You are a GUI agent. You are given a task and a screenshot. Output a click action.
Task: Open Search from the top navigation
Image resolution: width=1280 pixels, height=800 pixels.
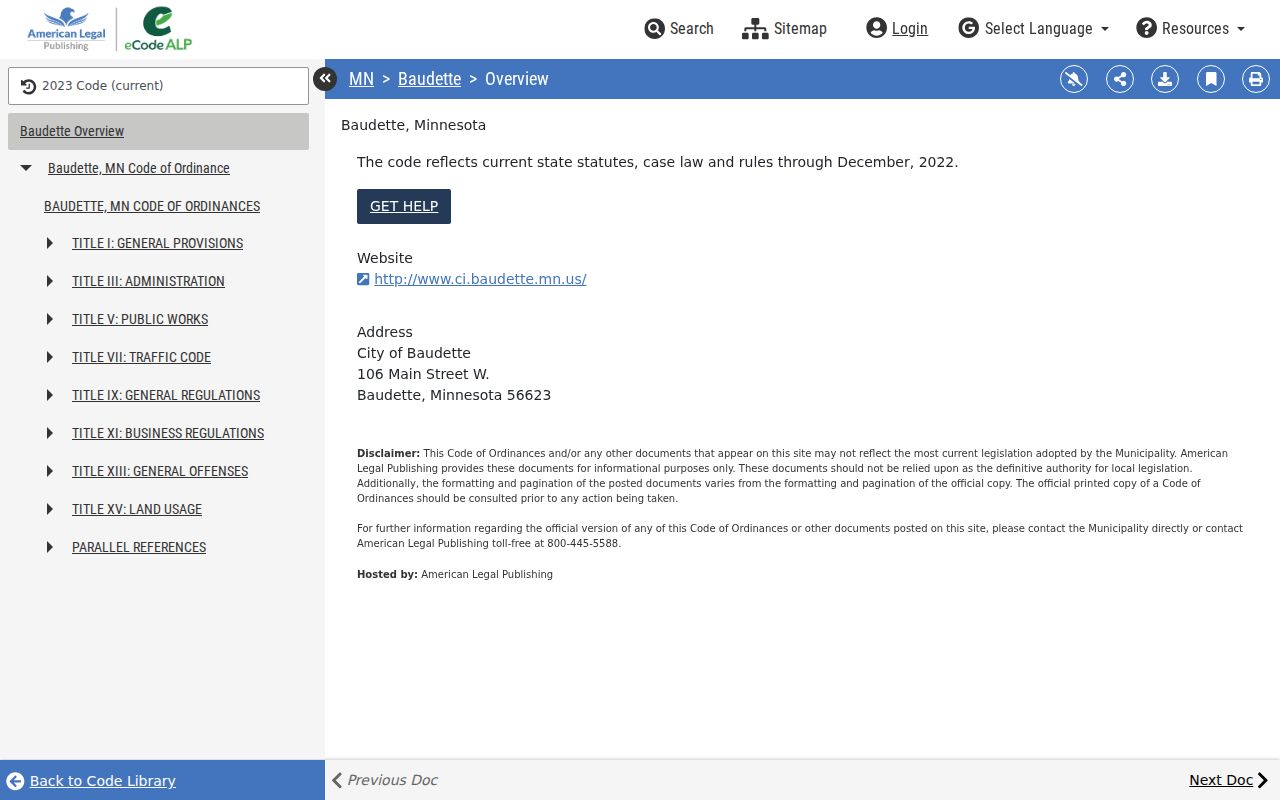pyautogui.click(x=679, y=28)
